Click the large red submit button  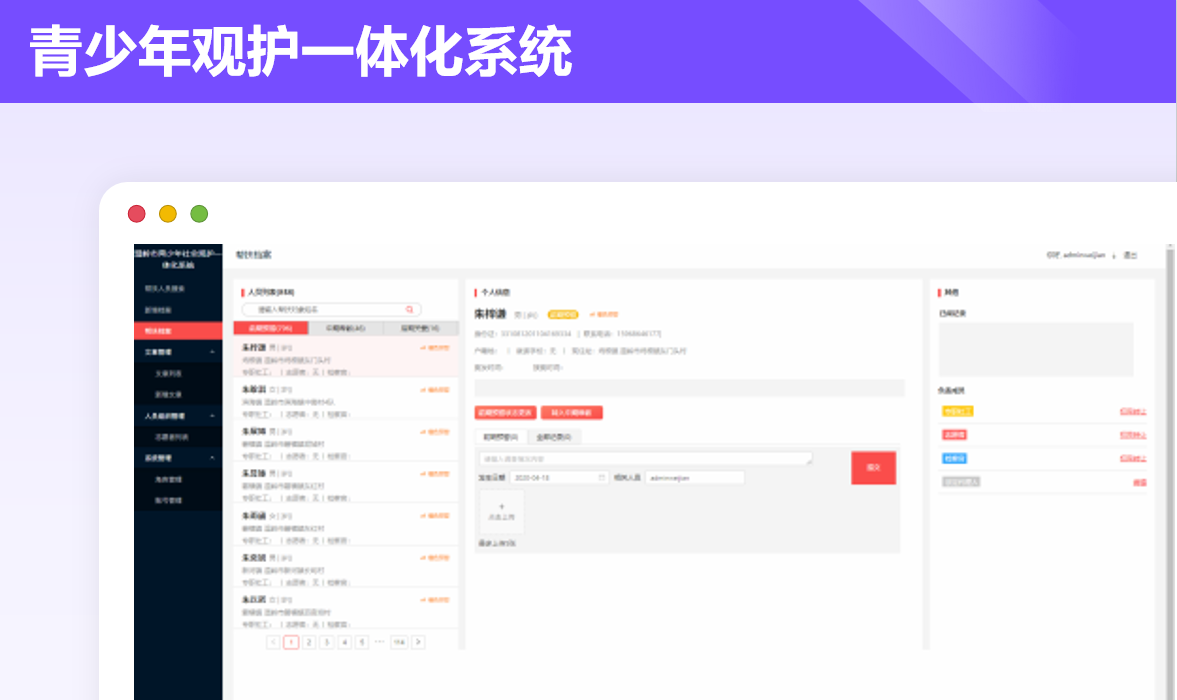click(873, 467)
